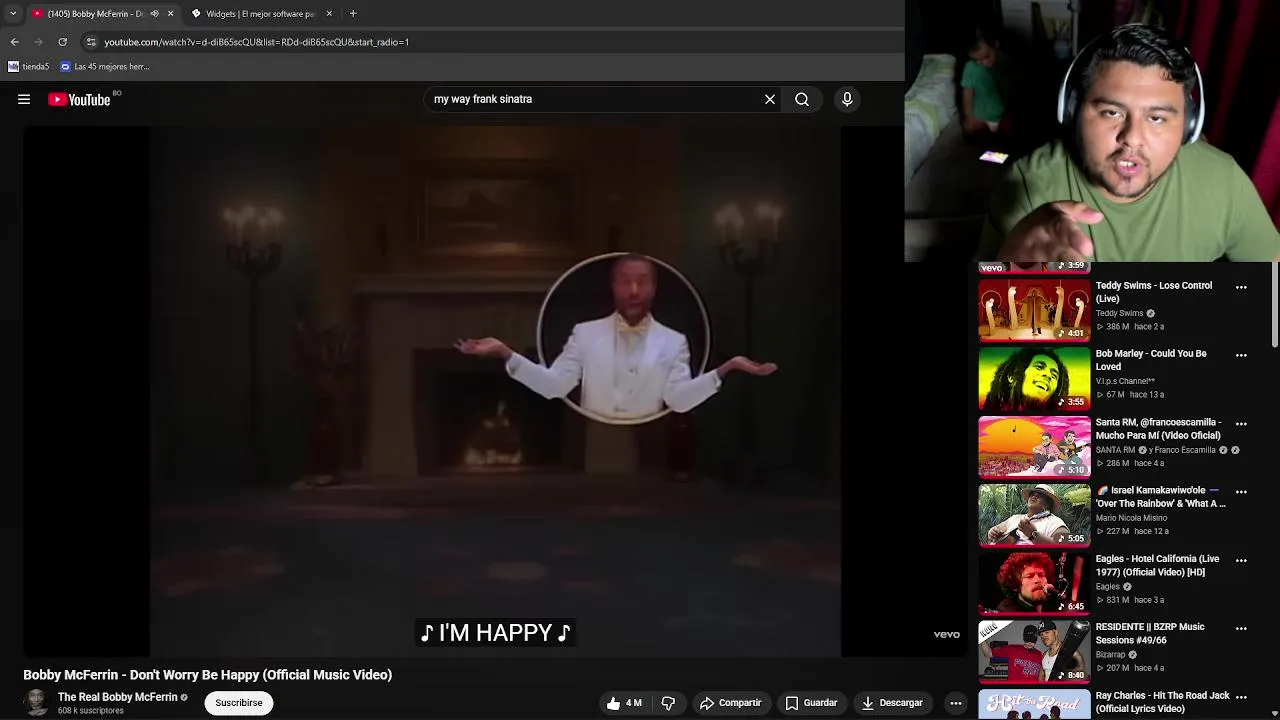Open The Real Bobby McFerrin channel
Screen dimensions: 1280x720
click(117, 697)
